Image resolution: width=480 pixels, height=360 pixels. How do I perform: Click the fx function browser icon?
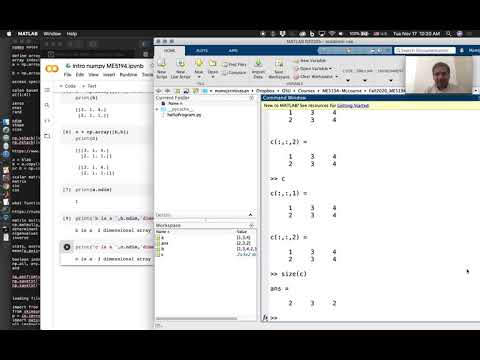(x=265, y=318)
